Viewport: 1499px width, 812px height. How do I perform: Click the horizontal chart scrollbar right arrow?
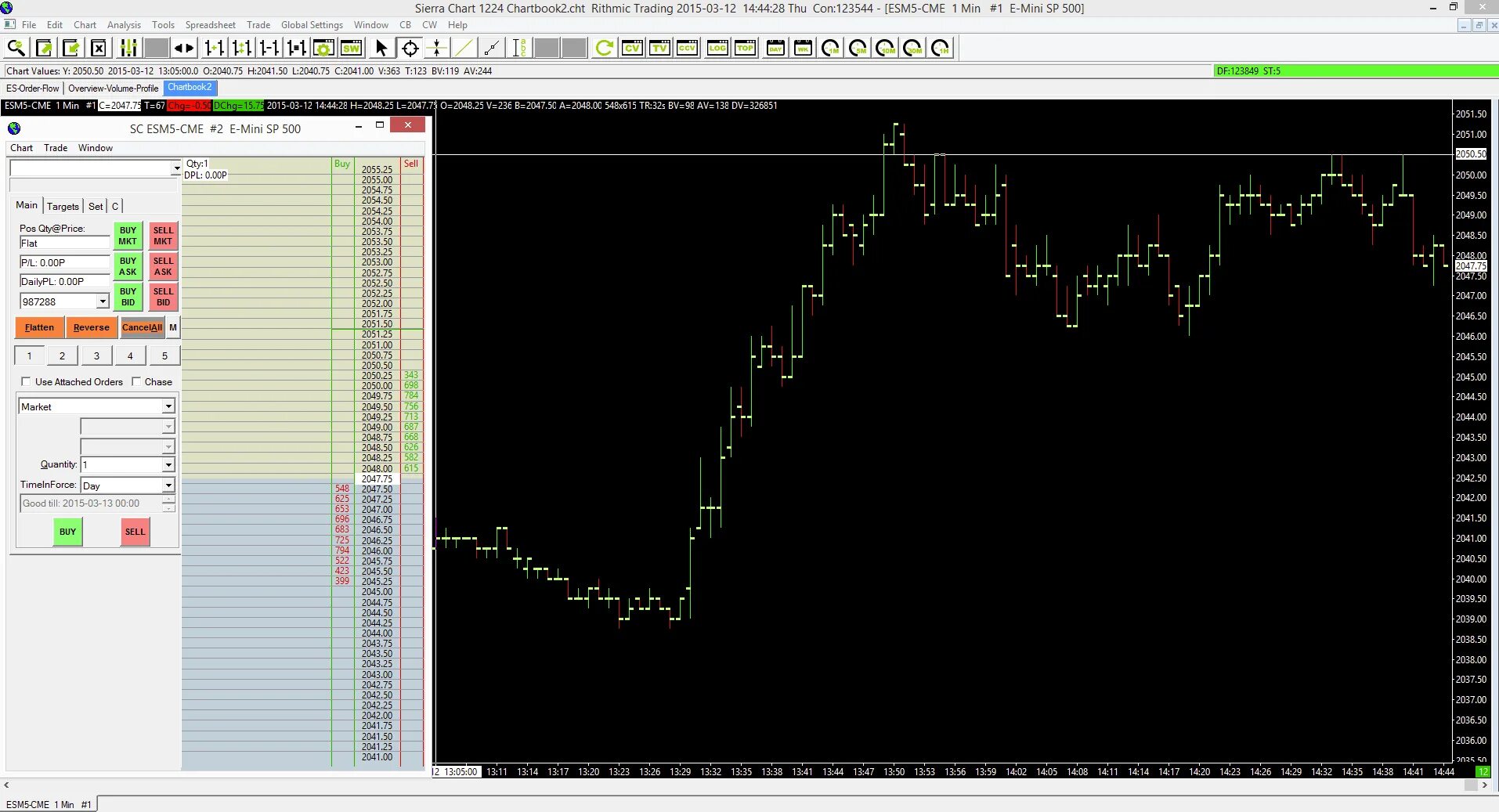(1484, 785)
